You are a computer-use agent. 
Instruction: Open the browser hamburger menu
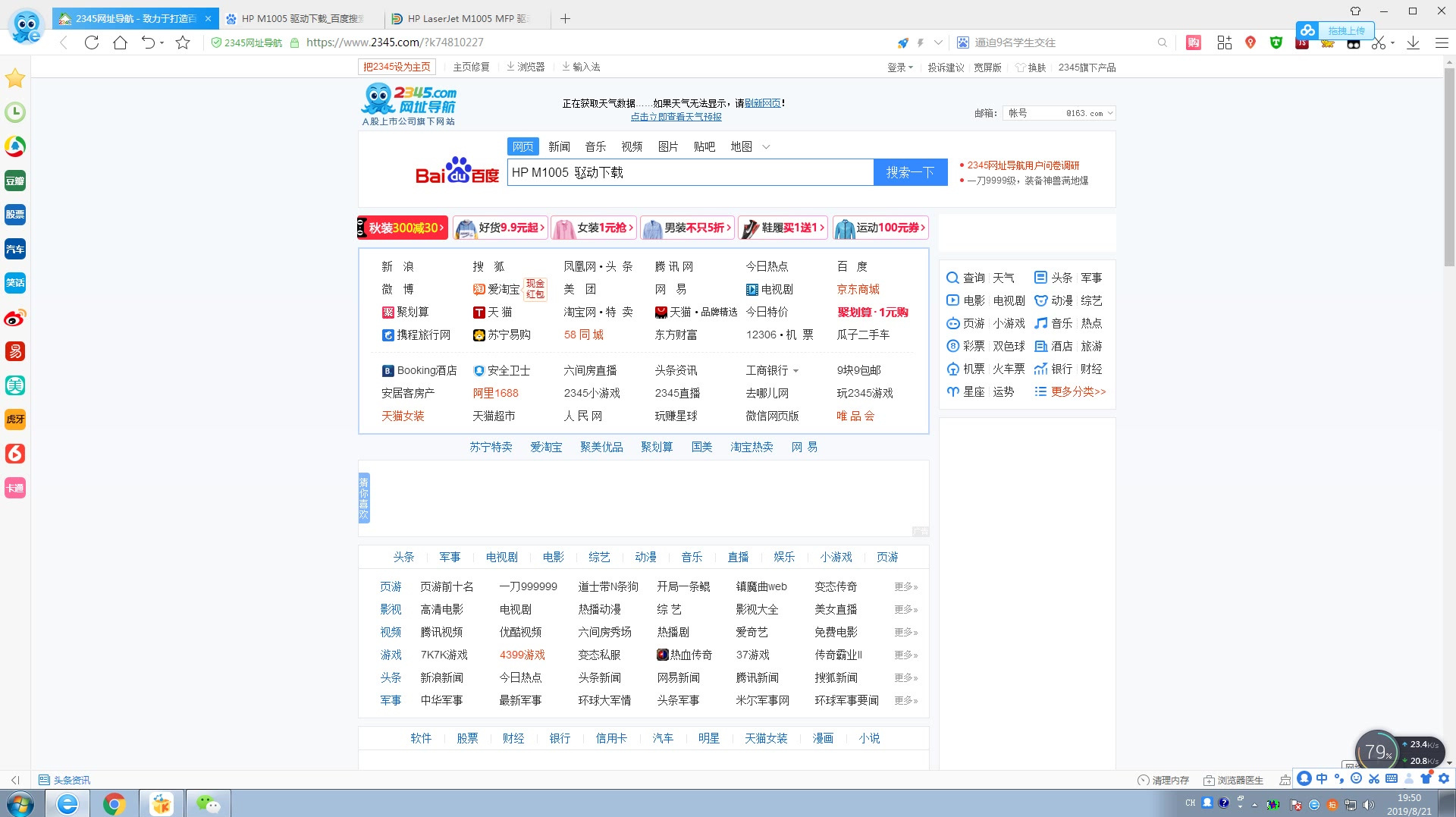(x=1442, y=42)
